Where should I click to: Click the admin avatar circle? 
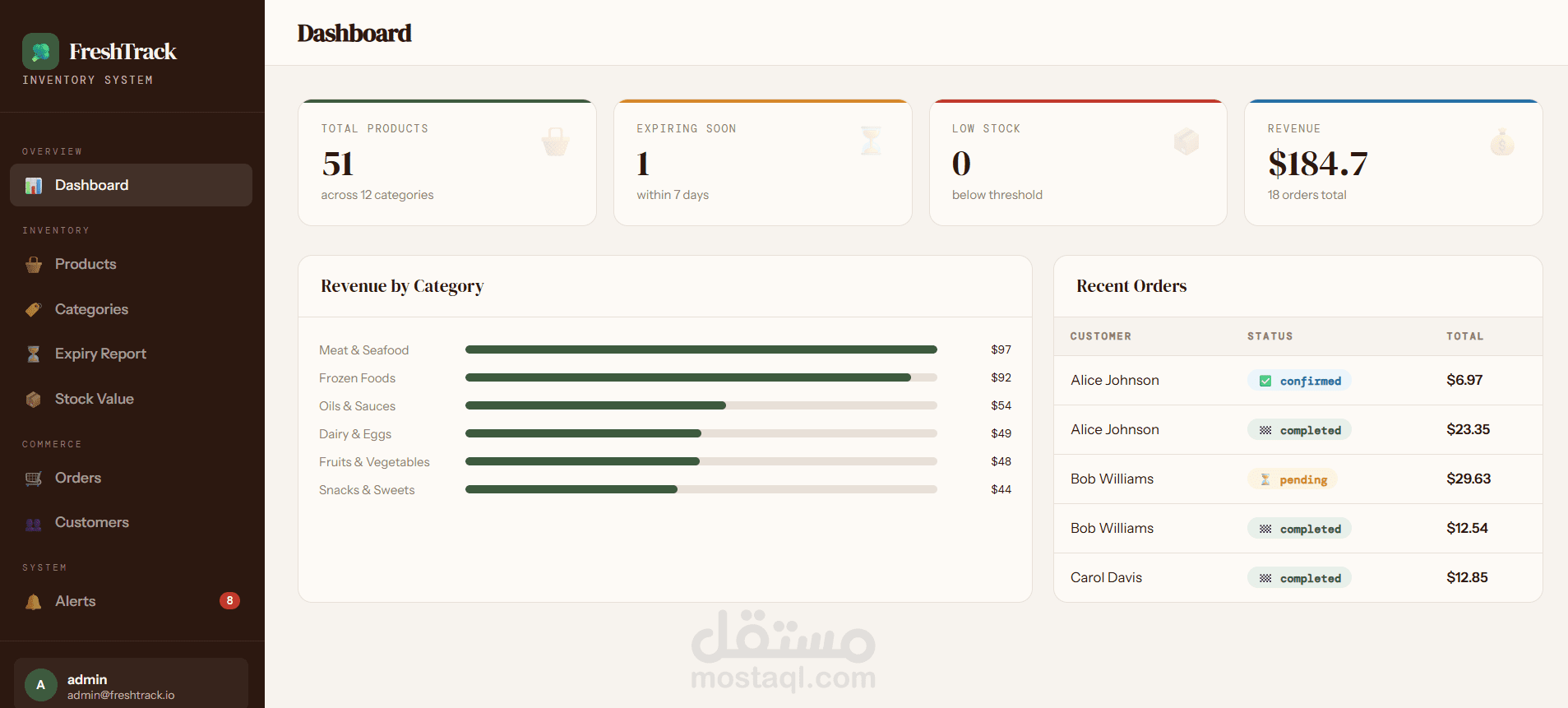(x=41, y=685)
